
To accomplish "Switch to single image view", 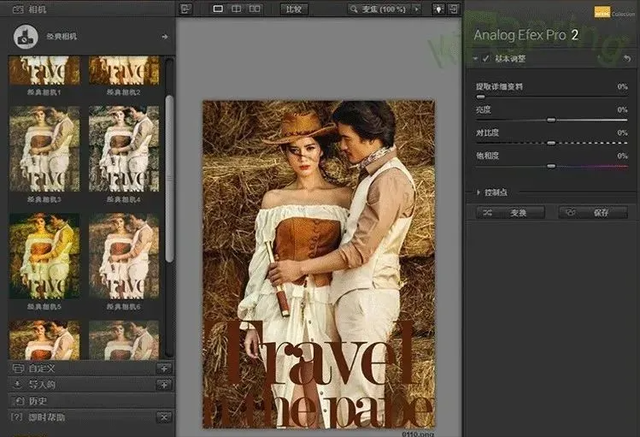I will (x=218, y=9).
